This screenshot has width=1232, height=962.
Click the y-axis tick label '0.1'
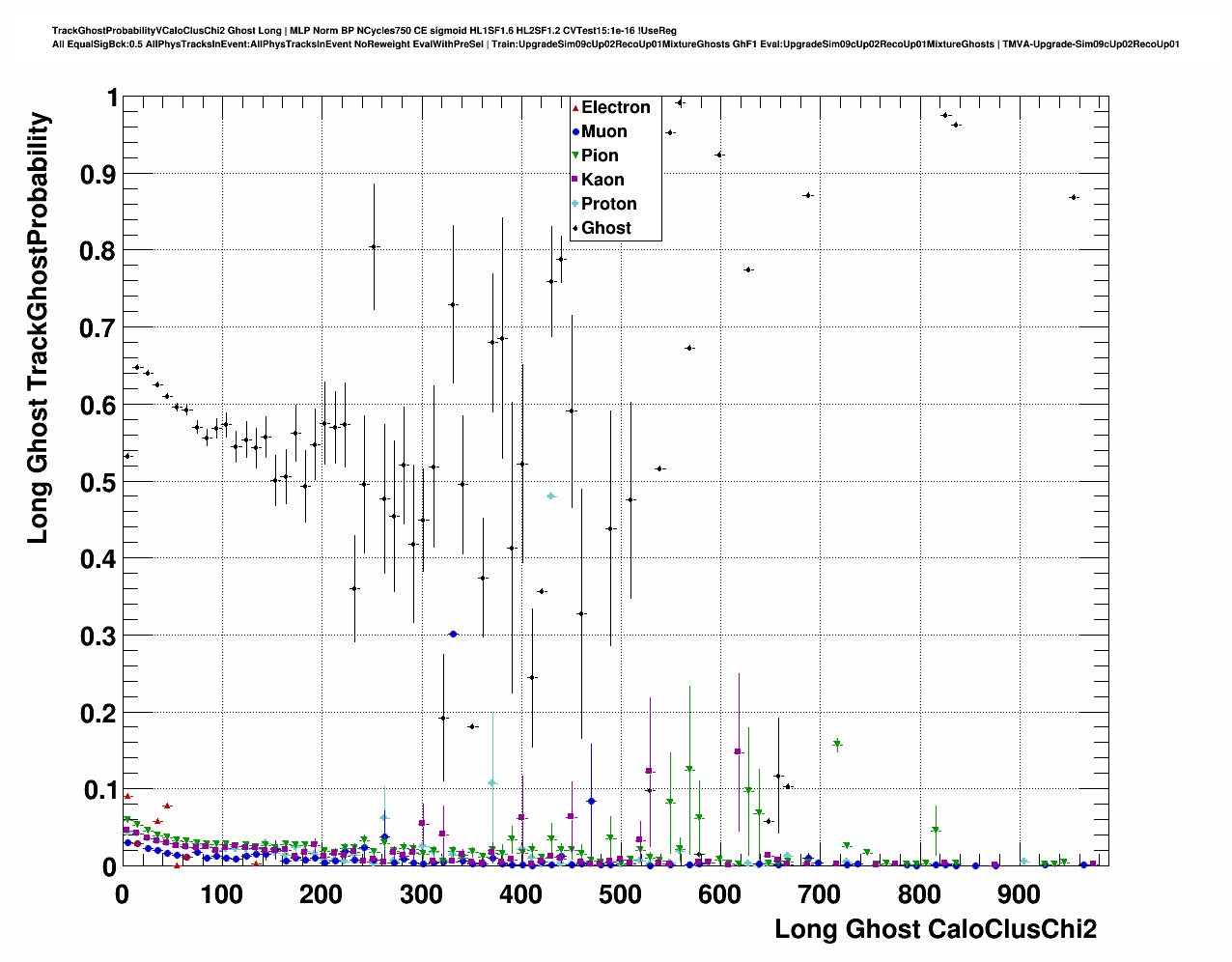coord(98,790)
